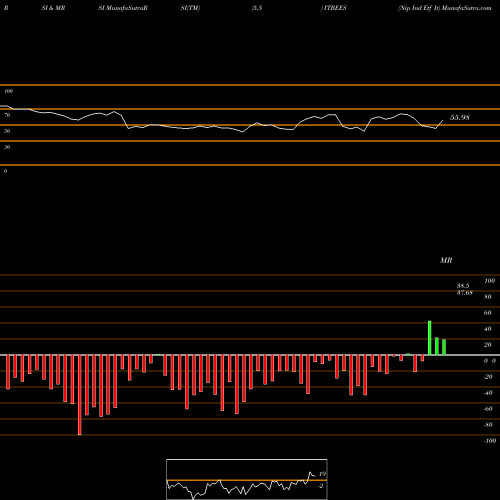Click the 19 value in mini chart
This screenshot has height=500, width=500.
[322, 474]
